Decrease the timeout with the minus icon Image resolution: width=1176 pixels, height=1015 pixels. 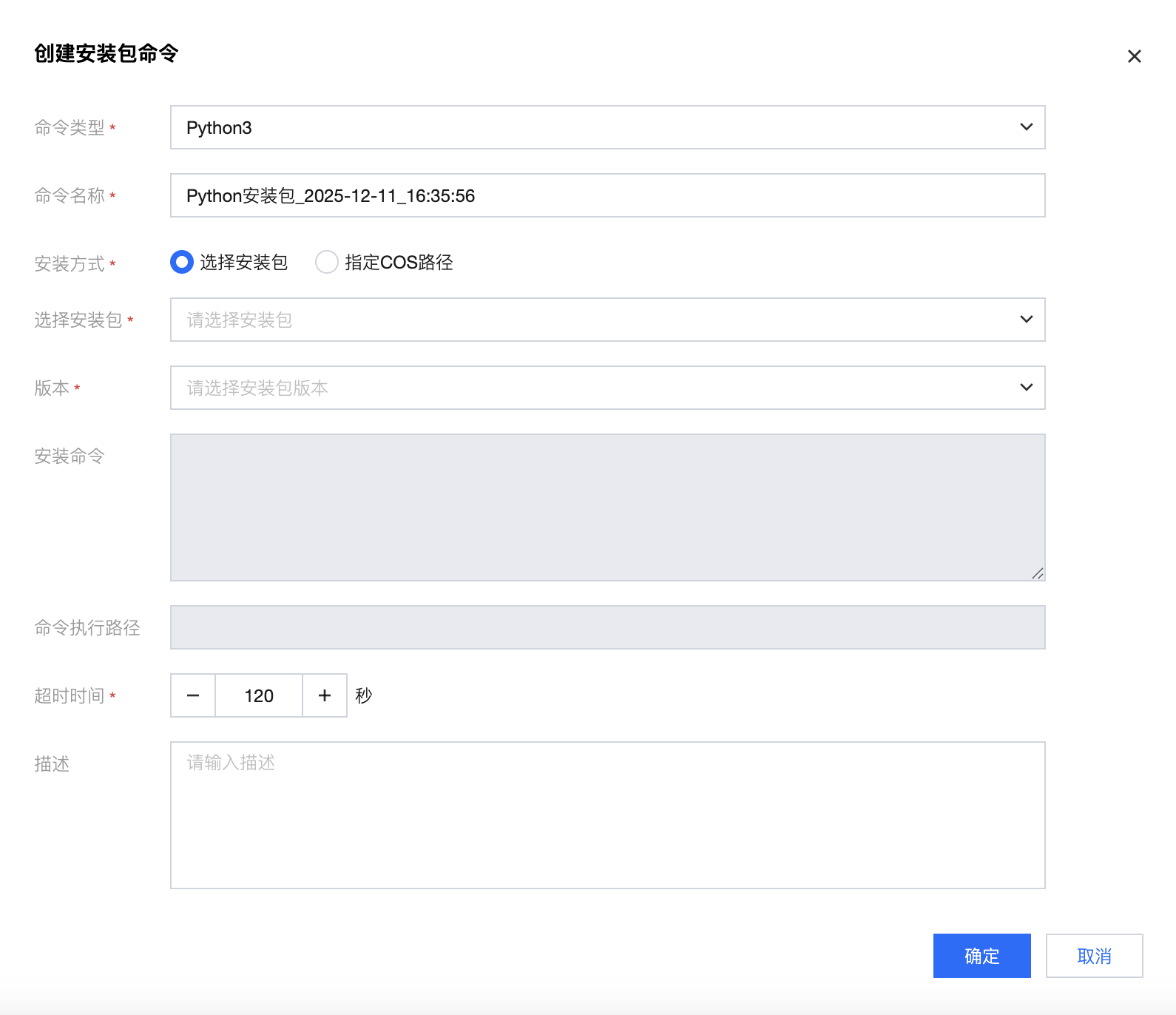click(x=193, y=695)
